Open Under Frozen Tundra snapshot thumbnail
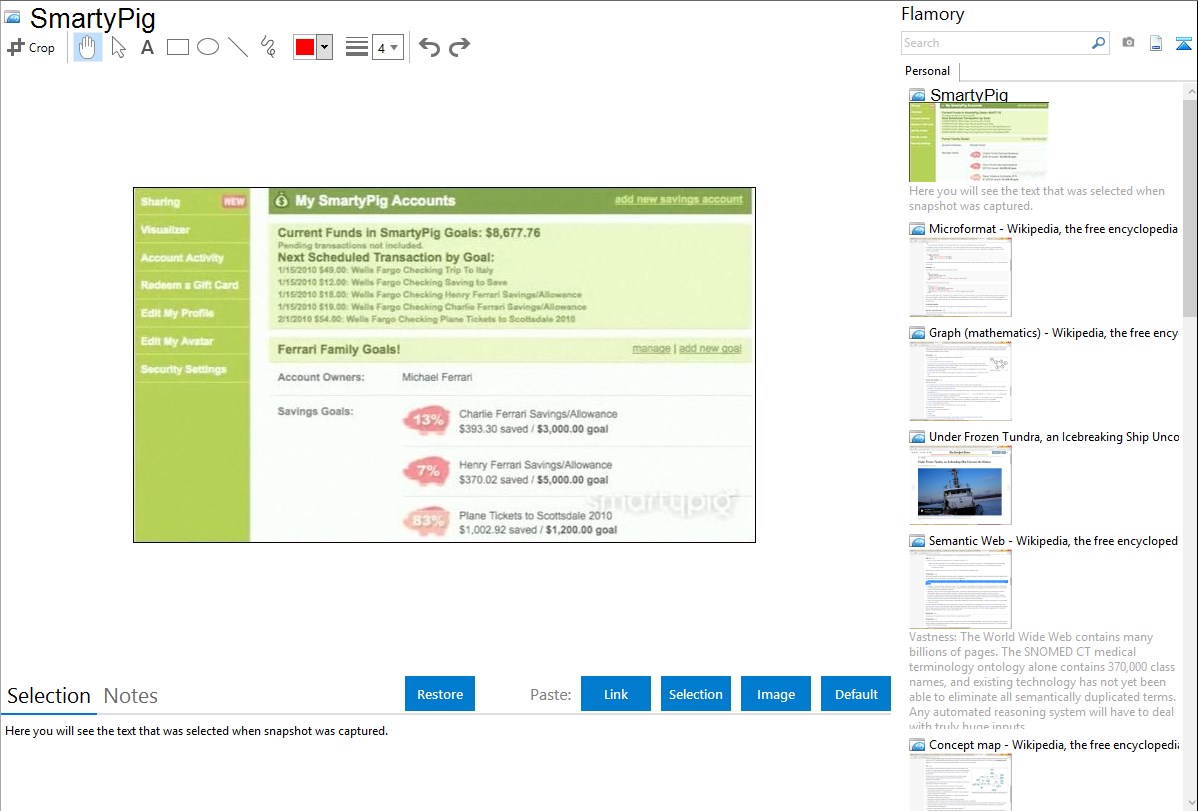The width and height of the screenshot is (1198, 811). pyautogui.click(x=960, y=485)
